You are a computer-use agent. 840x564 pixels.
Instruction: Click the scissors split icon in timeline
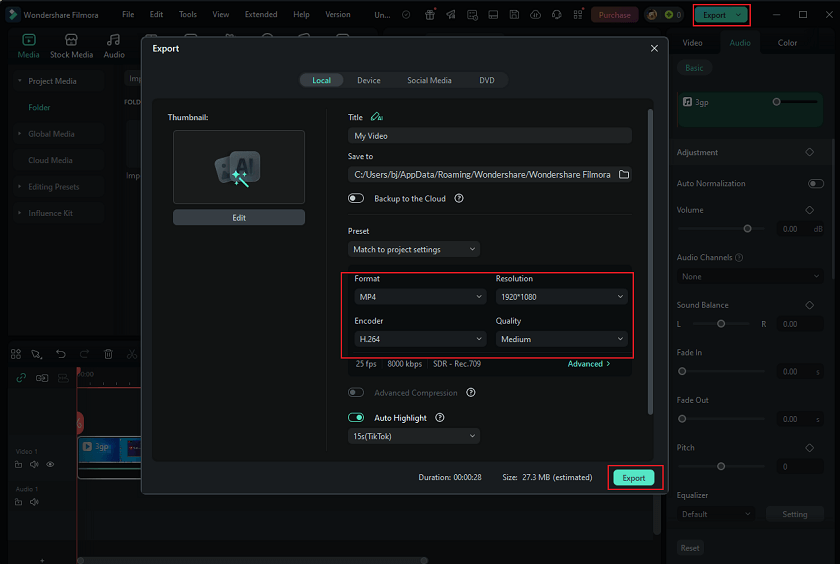pos(132,354)
